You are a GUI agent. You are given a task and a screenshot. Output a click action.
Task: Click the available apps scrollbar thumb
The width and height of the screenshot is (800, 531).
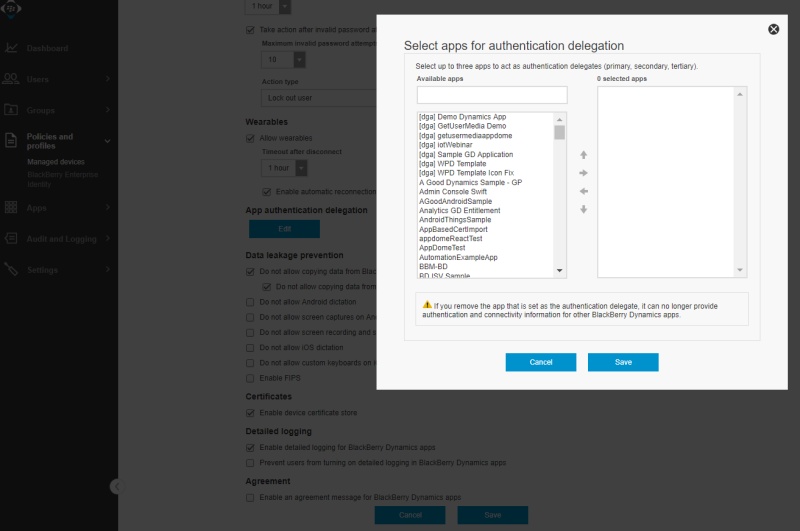coord(560,133)
